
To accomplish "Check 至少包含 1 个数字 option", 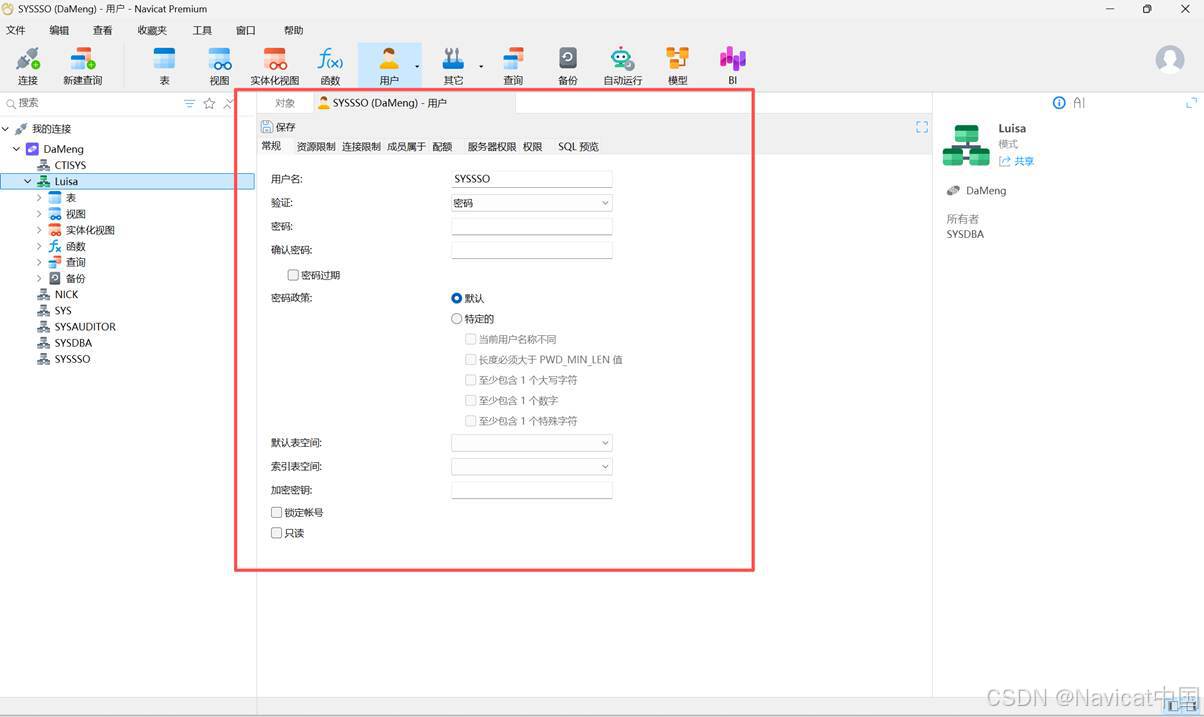I will (x=470, y=401).
